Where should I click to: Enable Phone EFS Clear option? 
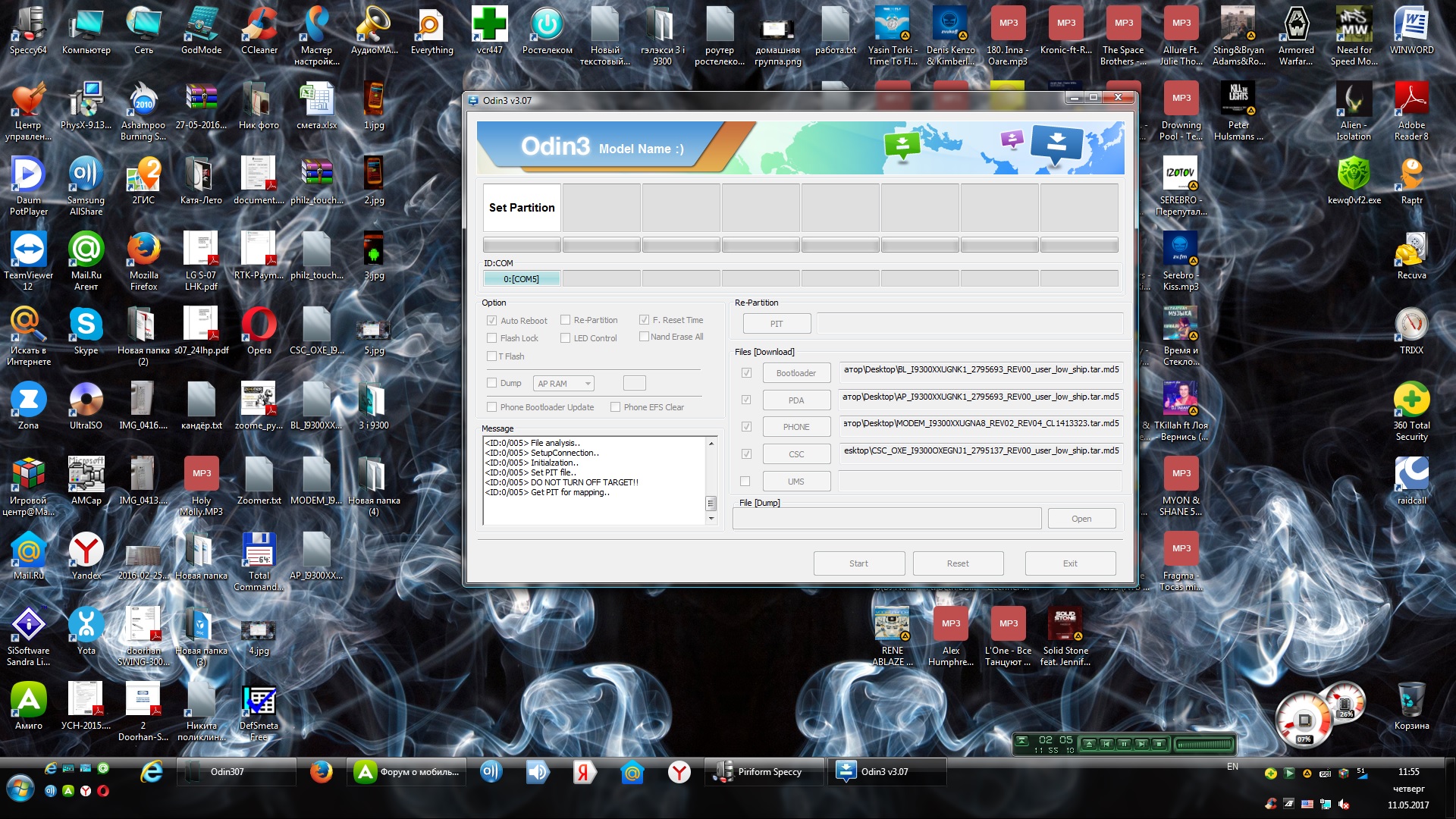click(x=616, y=407)
